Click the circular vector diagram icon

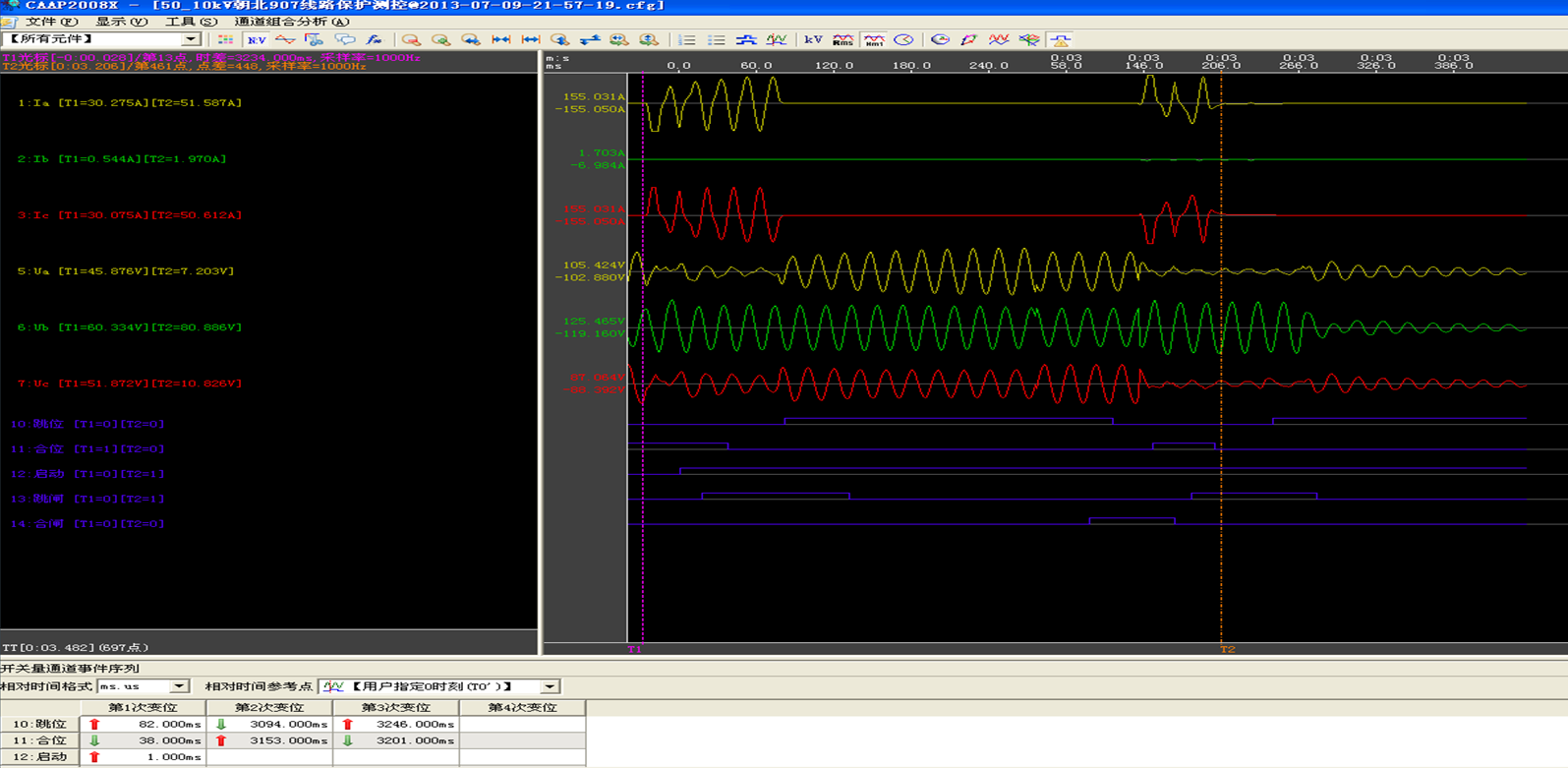940,40
